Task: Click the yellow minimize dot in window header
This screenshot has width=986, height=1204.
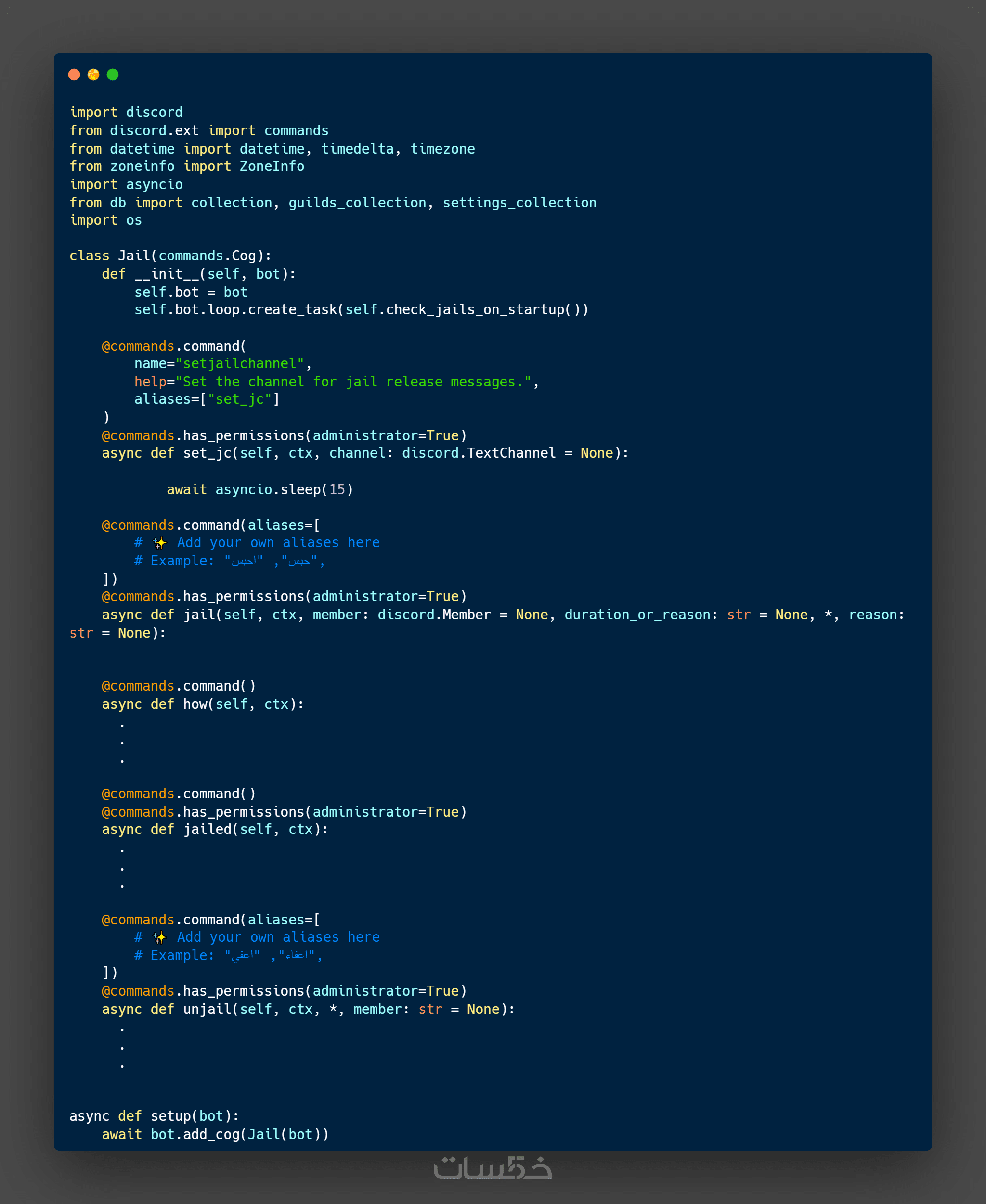Action: point(93,75)
